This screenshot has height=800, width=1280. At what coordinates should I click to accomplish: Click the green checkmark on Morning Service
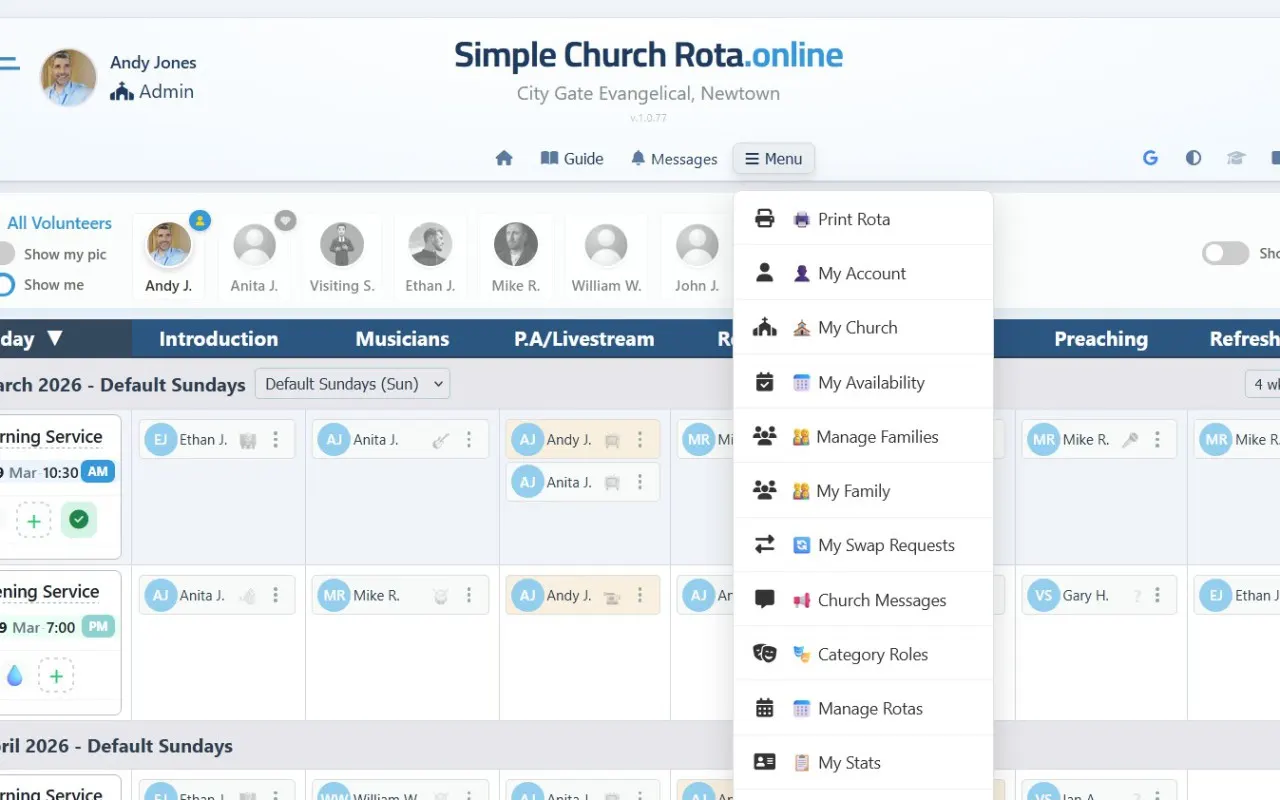click(x=79, y=520)
